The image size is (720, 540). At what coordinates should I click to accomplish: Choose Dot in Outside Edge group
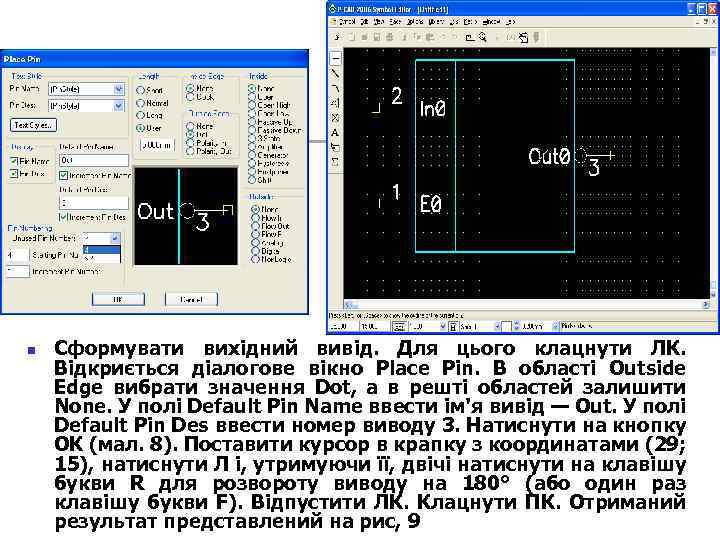tap(190, 134)
